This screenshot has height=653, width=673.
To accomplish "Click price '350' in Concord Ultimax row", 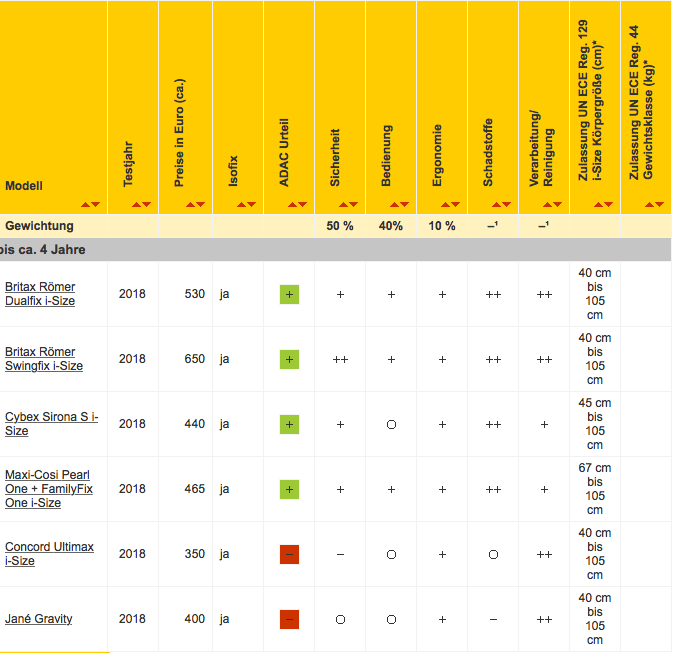I will (x=195, y=554).
